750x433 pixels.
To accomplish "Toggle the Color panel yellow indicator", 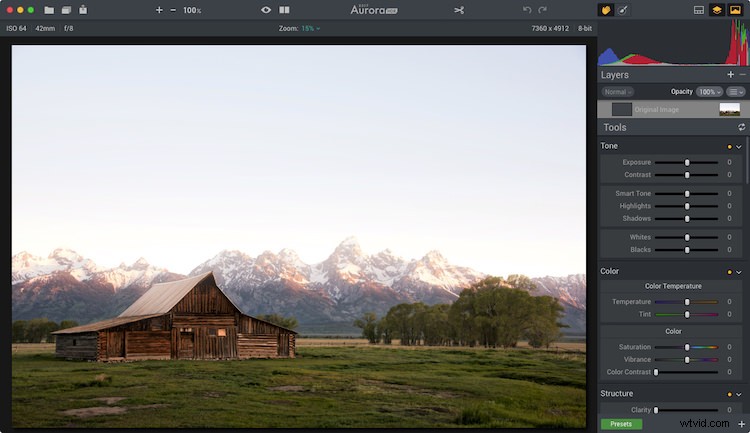I will tap(729, 272).
